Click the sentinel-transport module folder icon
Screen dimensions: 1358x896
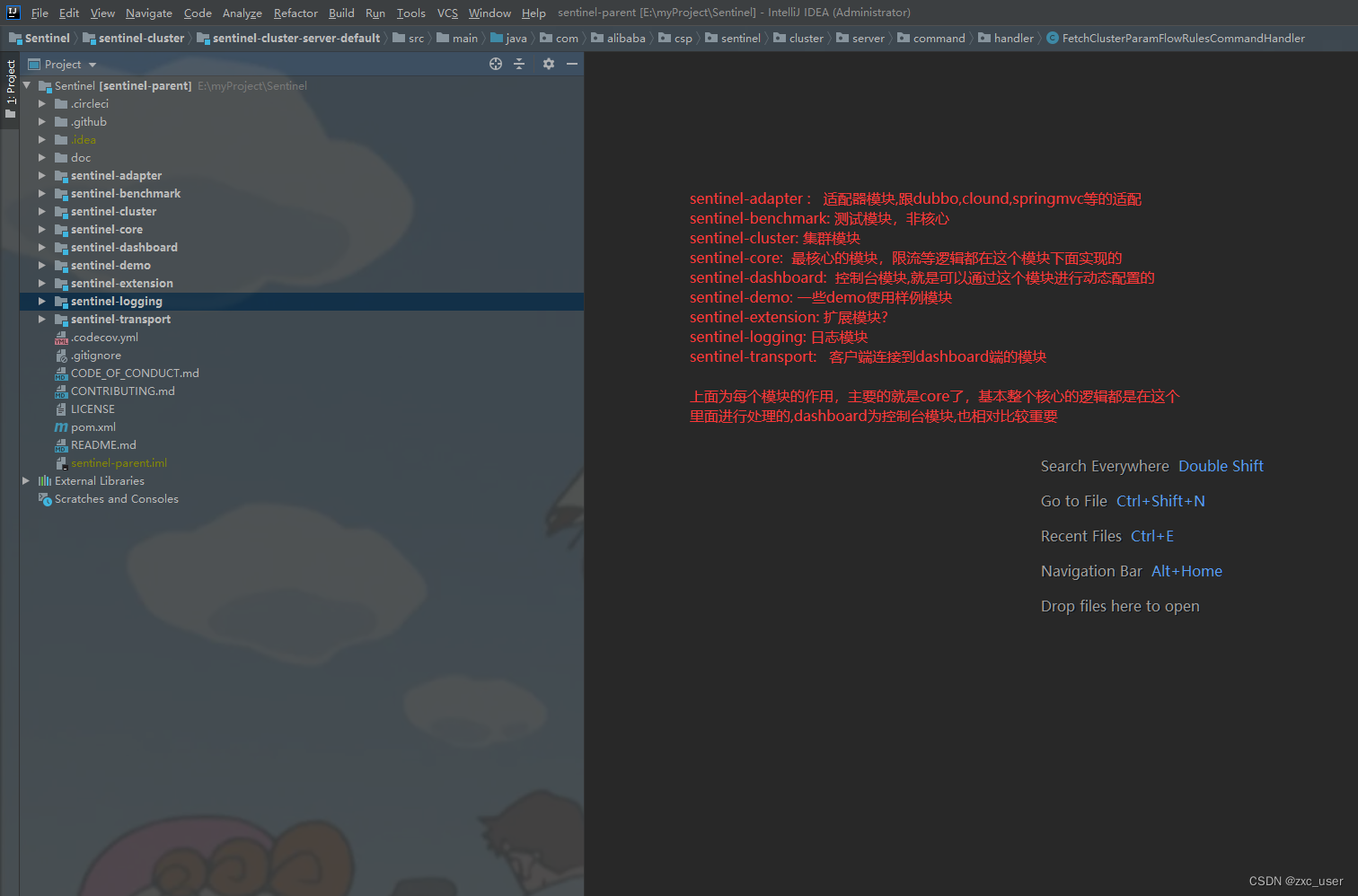pos(61,320)
